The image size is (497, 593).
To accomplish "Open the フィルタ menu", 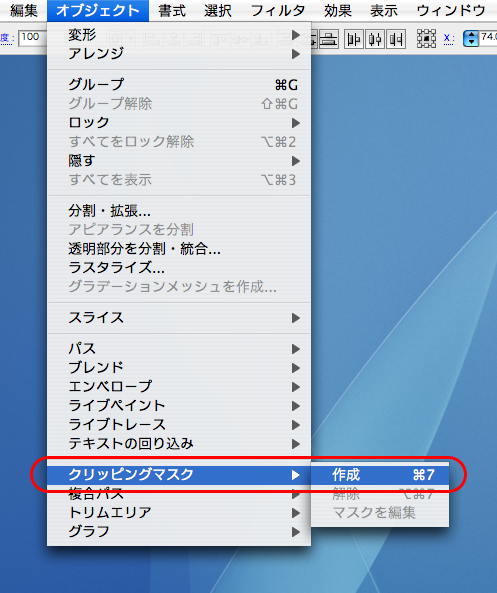I will coord(278,10).
